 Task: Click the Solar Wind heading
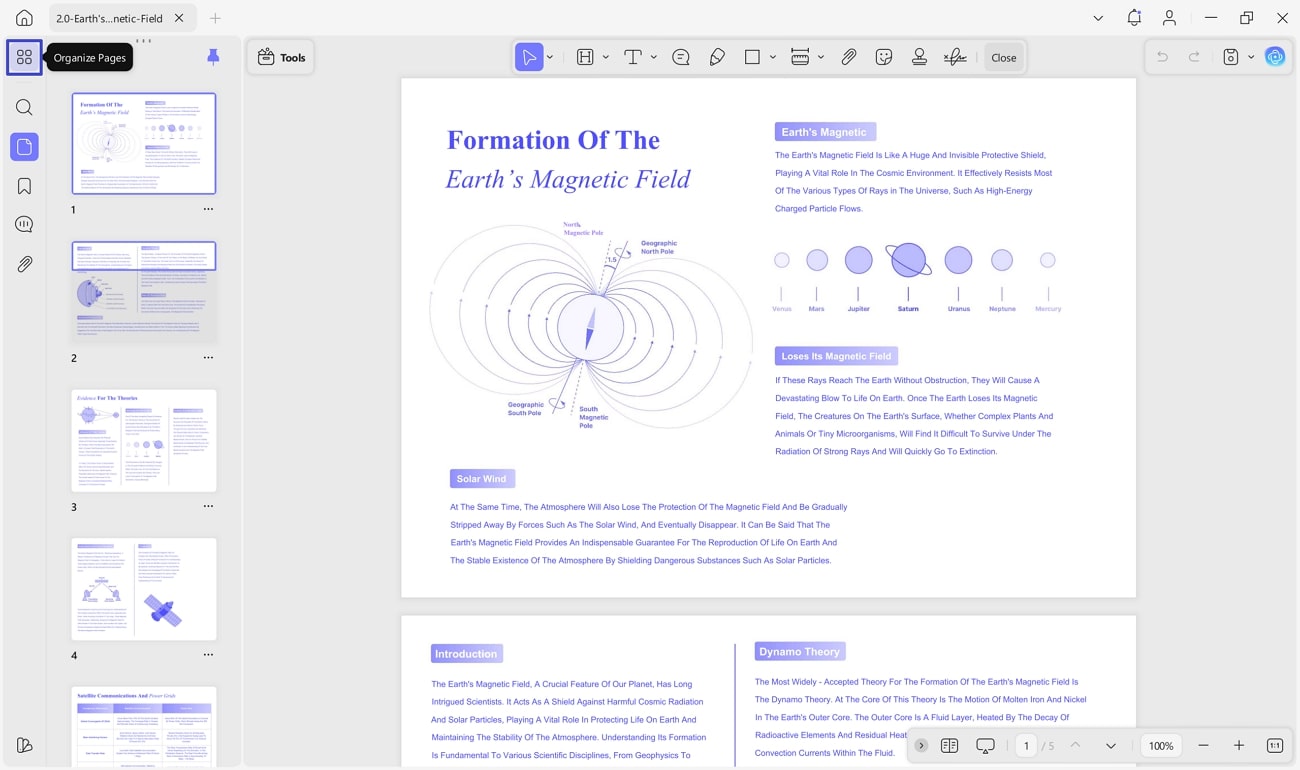coord(482,479)
